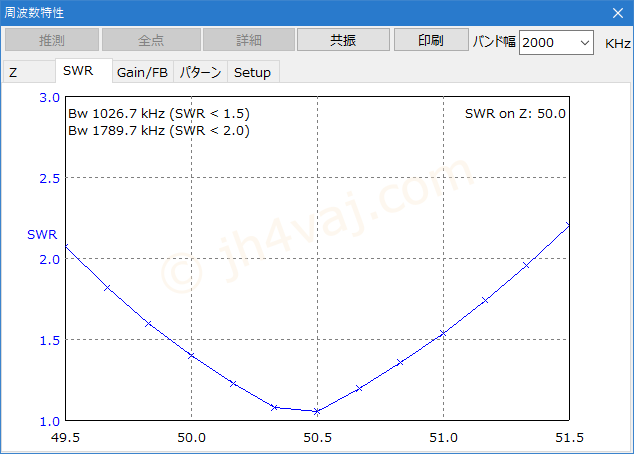Image resolution: width=634 pixels, height=454 pixels.
Task: Switch to the パターン tab
Action: click(201, 72)
